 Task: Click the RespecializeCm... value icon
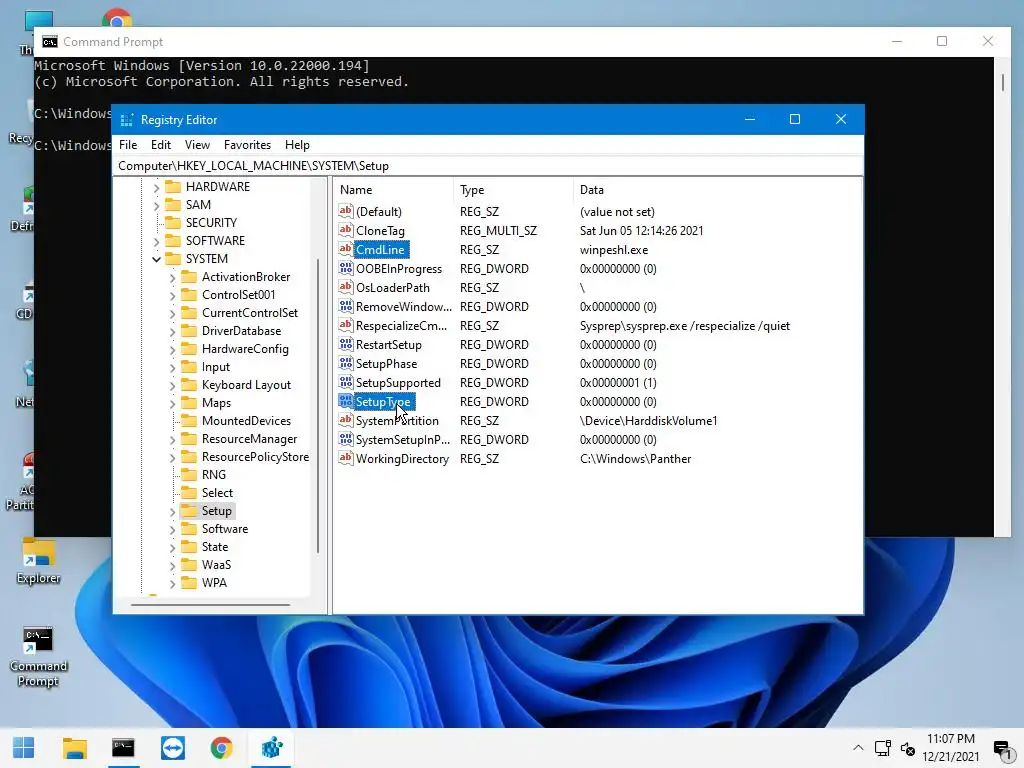345,325
